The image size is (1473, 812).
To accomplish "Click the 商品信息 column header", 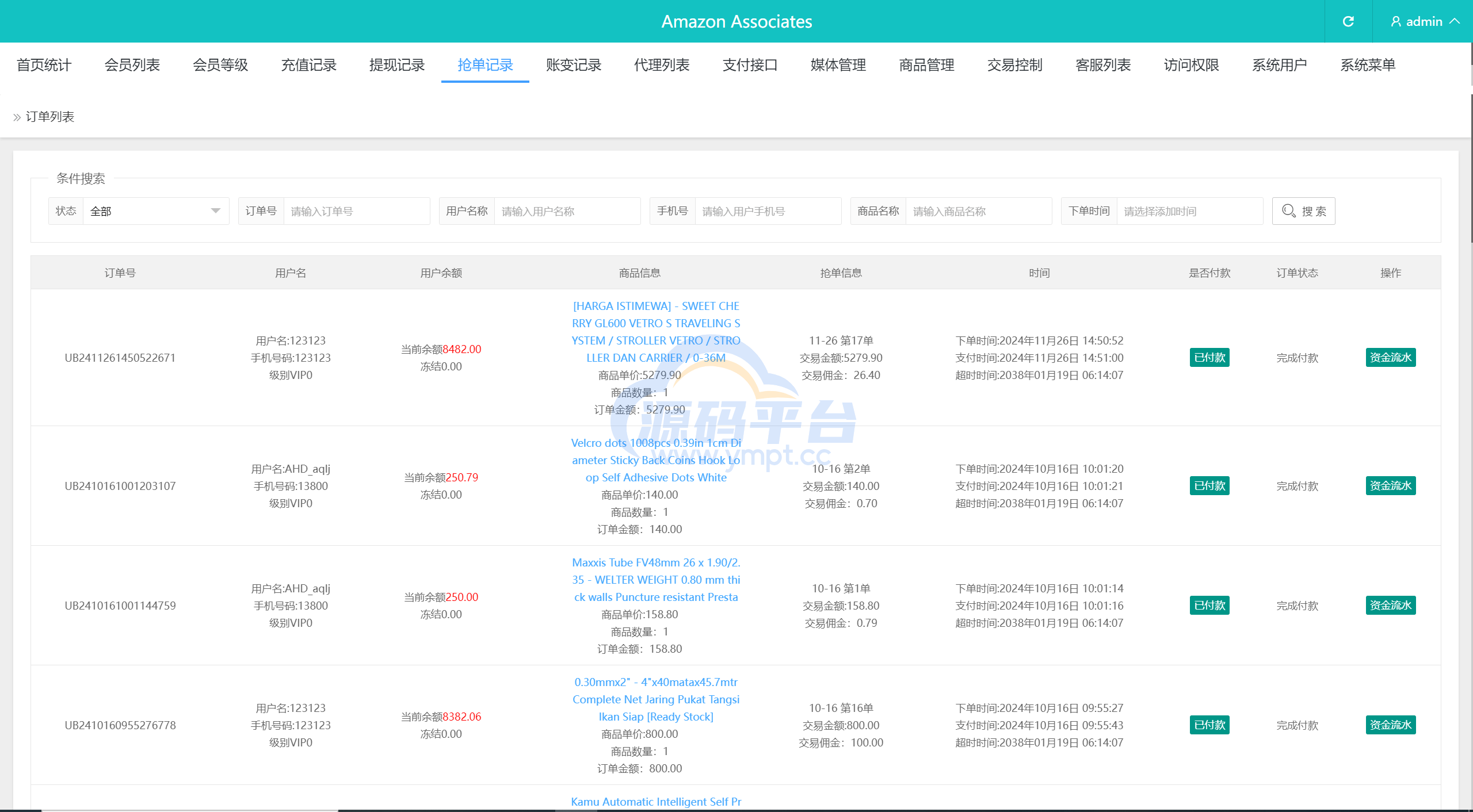I will click(x=640, y=273).
